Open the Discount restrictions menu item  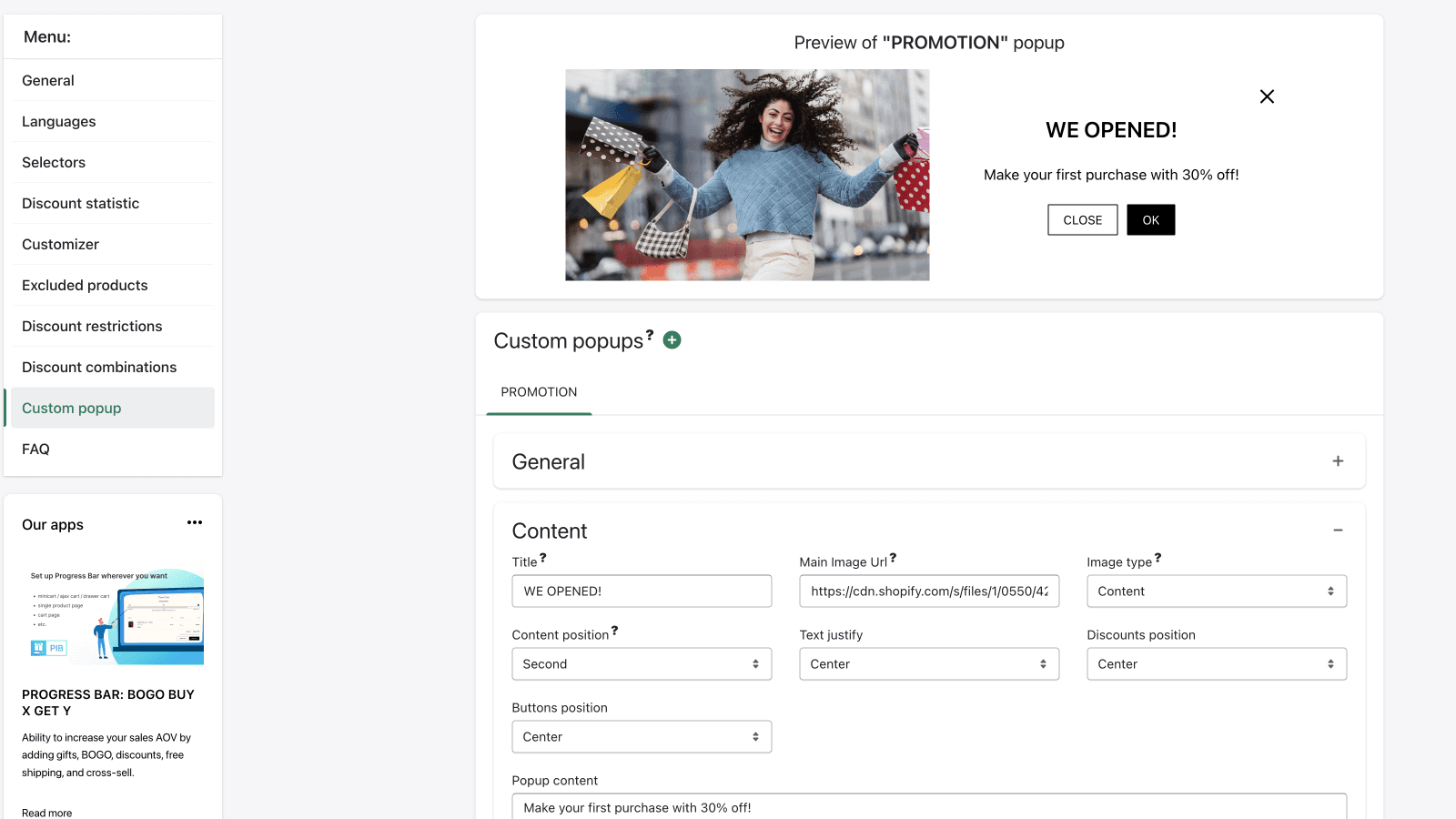92,326
